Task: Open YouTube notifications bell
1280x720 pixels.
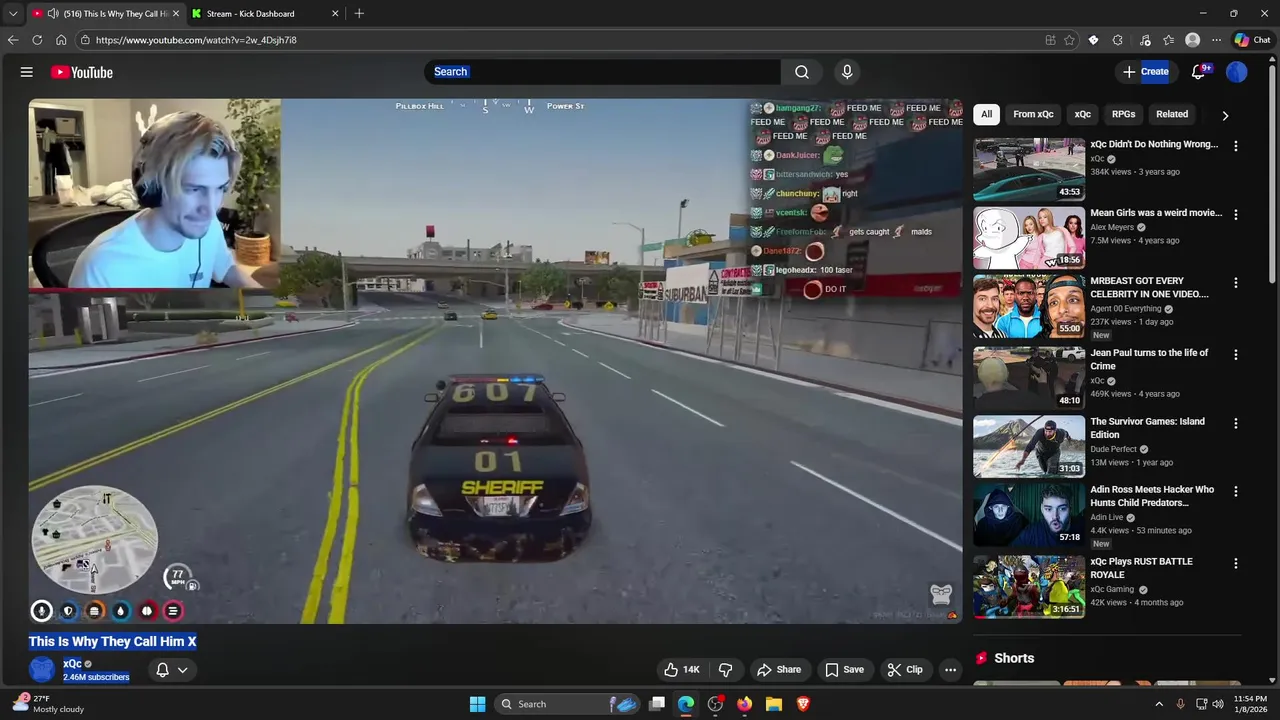Action: pyautogui.click(x=1199, y=72)
